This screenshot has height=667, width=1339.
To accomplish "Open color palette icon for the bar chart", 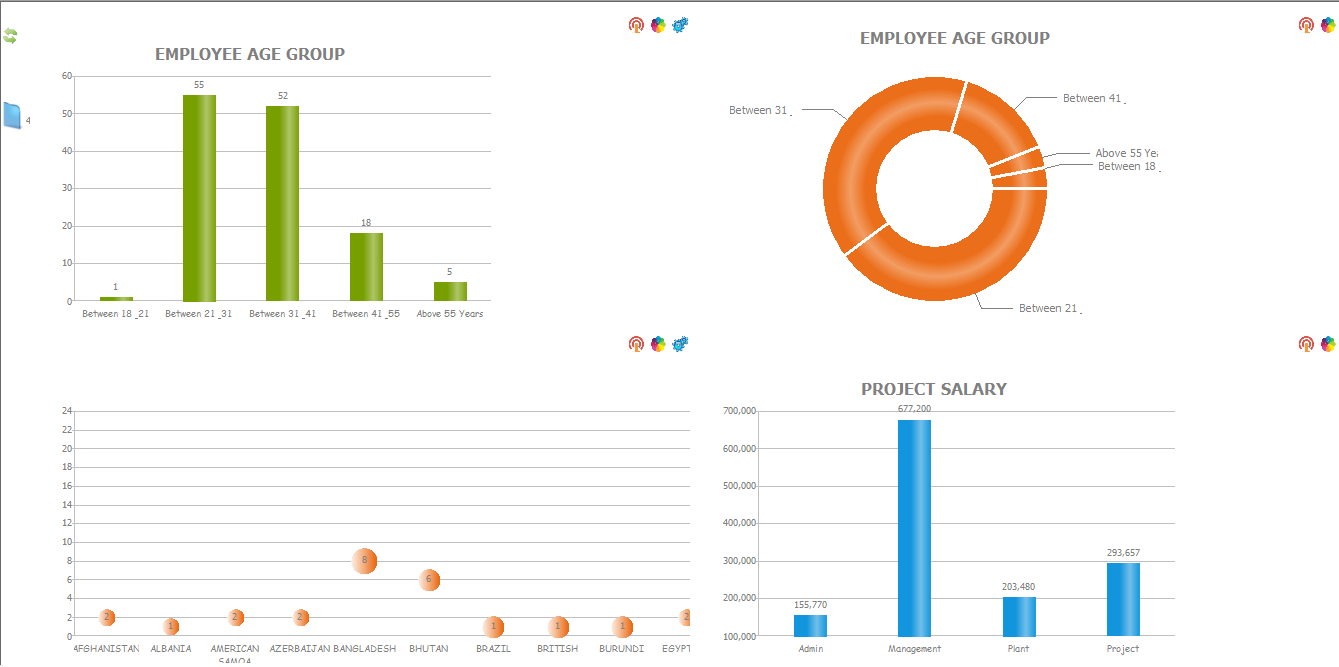I will tap(657, 24).
